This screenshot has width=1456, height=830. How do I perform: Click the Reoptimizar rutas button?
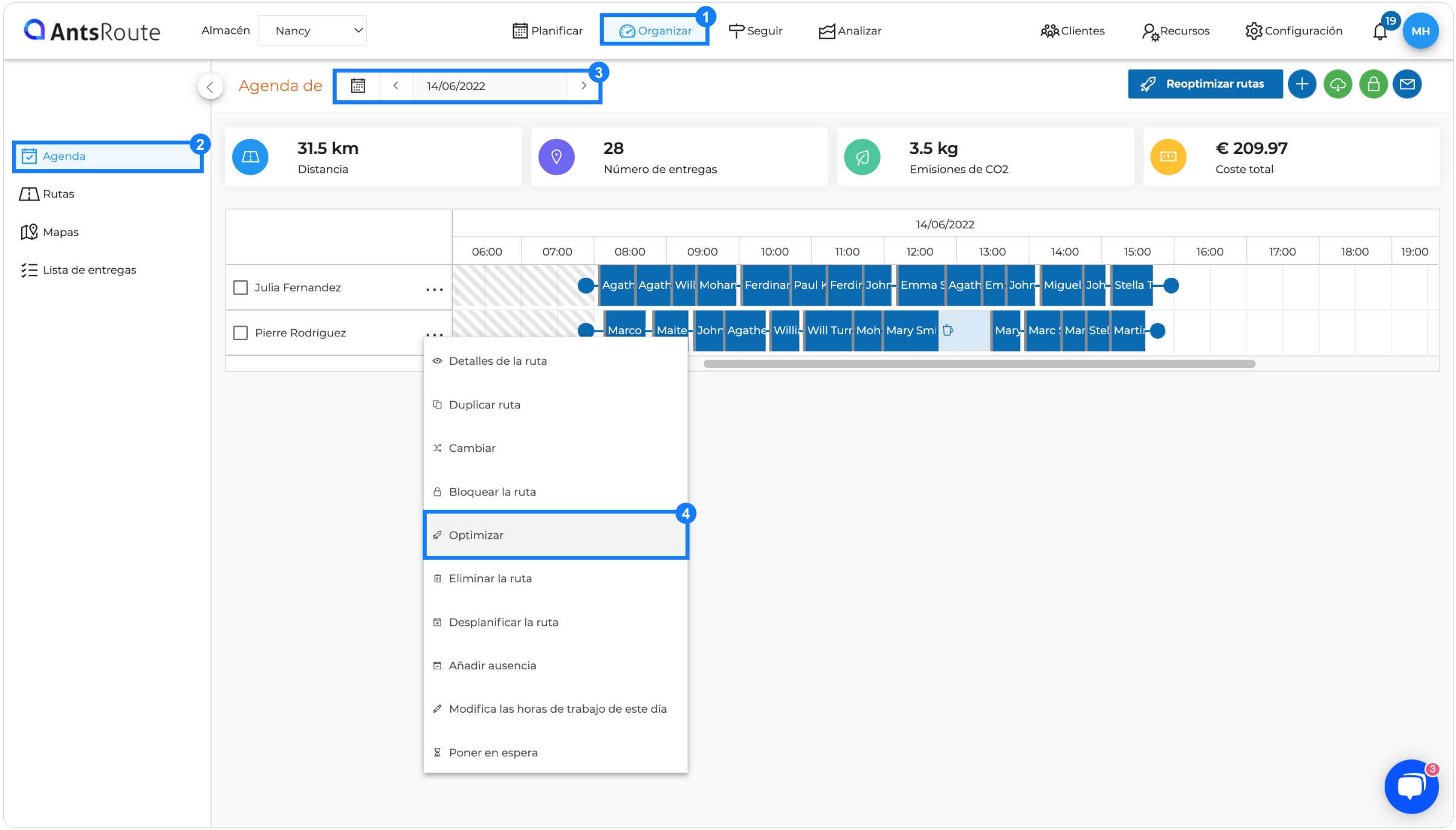pos(1205,84)
